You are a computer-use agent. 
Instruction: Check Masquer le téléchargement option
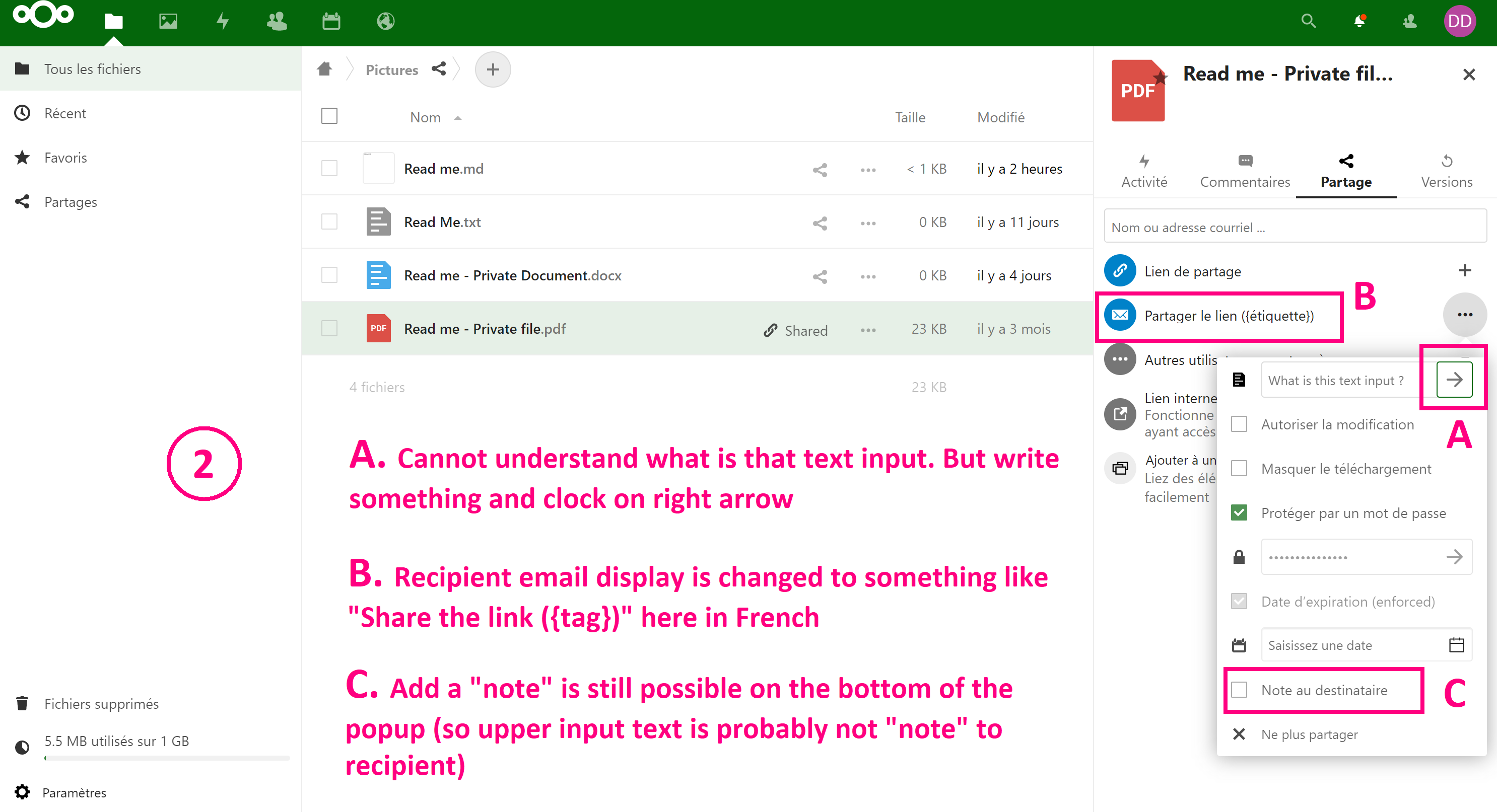(x=1239, y=469)
